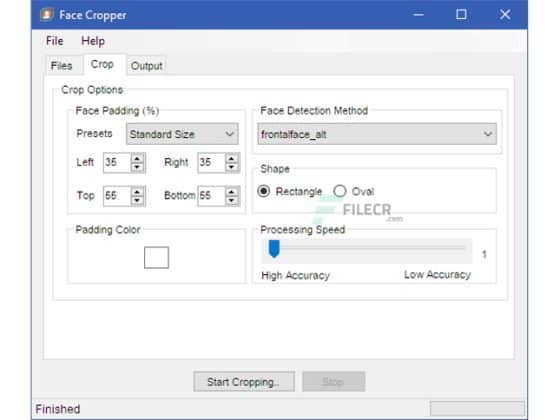Open the white Padding Color swatch
Image resolution: width=560 pixels, height=420 pixels.
[156, 258]
